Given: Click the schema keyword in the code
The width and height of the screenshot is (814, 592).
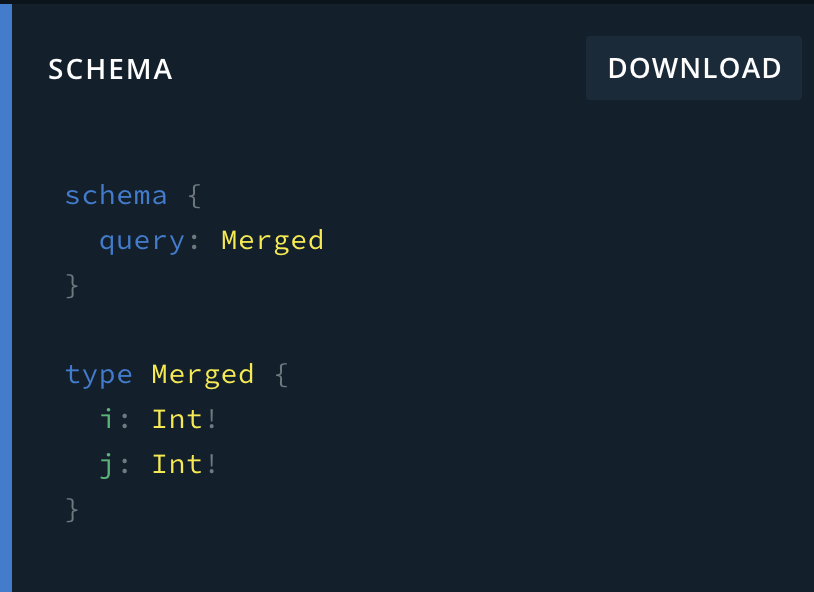Looking at the screenshot, I should 116,195.
